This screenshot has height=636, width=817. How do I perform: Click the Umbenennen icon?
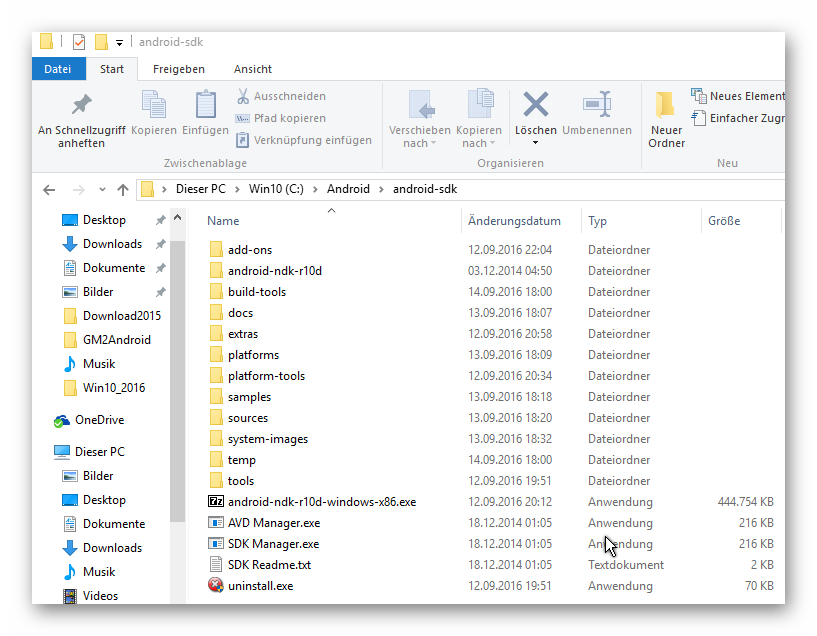tap(597, 104)
